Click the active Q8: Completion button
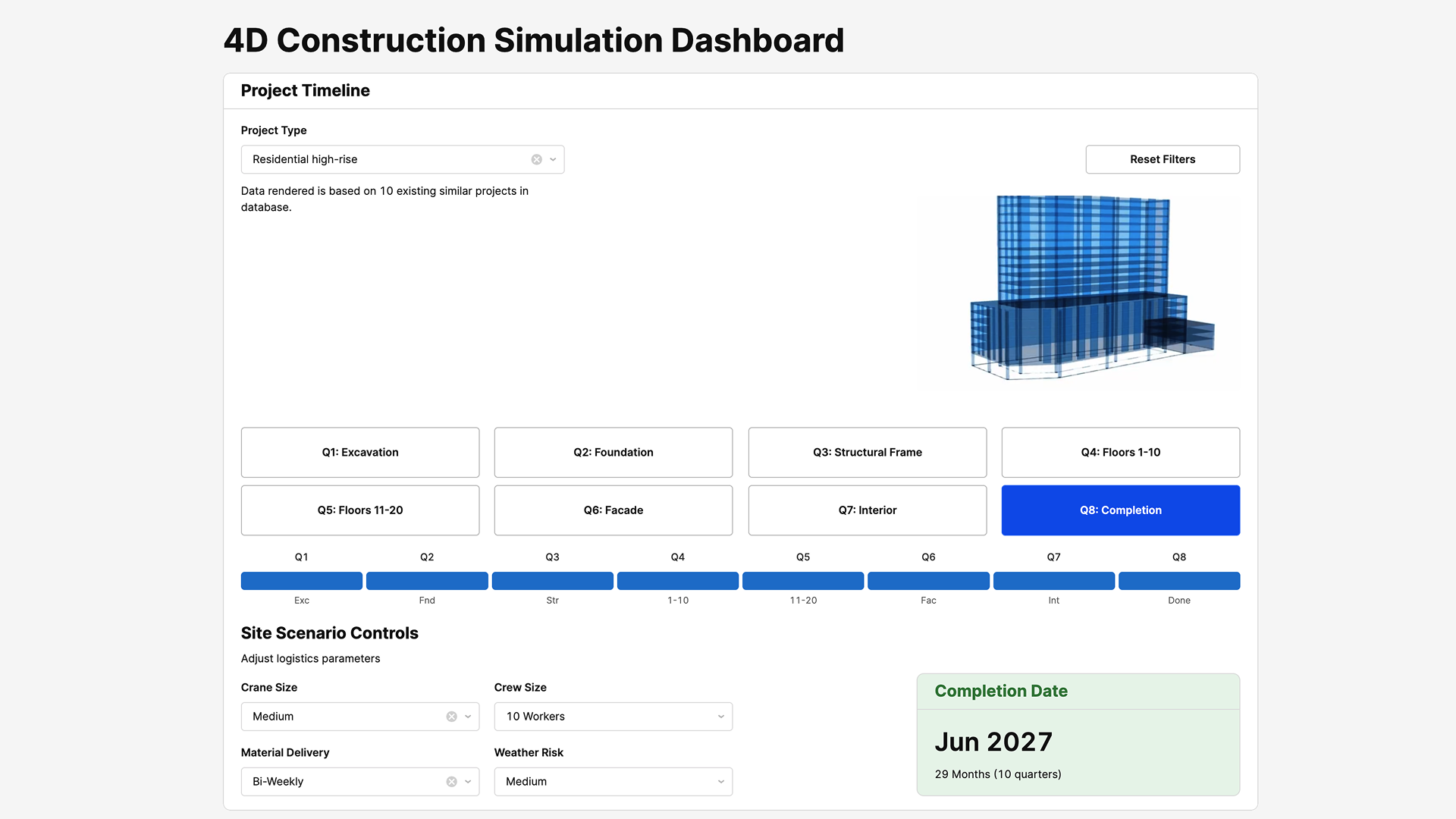 click(x=1120, y=510)
